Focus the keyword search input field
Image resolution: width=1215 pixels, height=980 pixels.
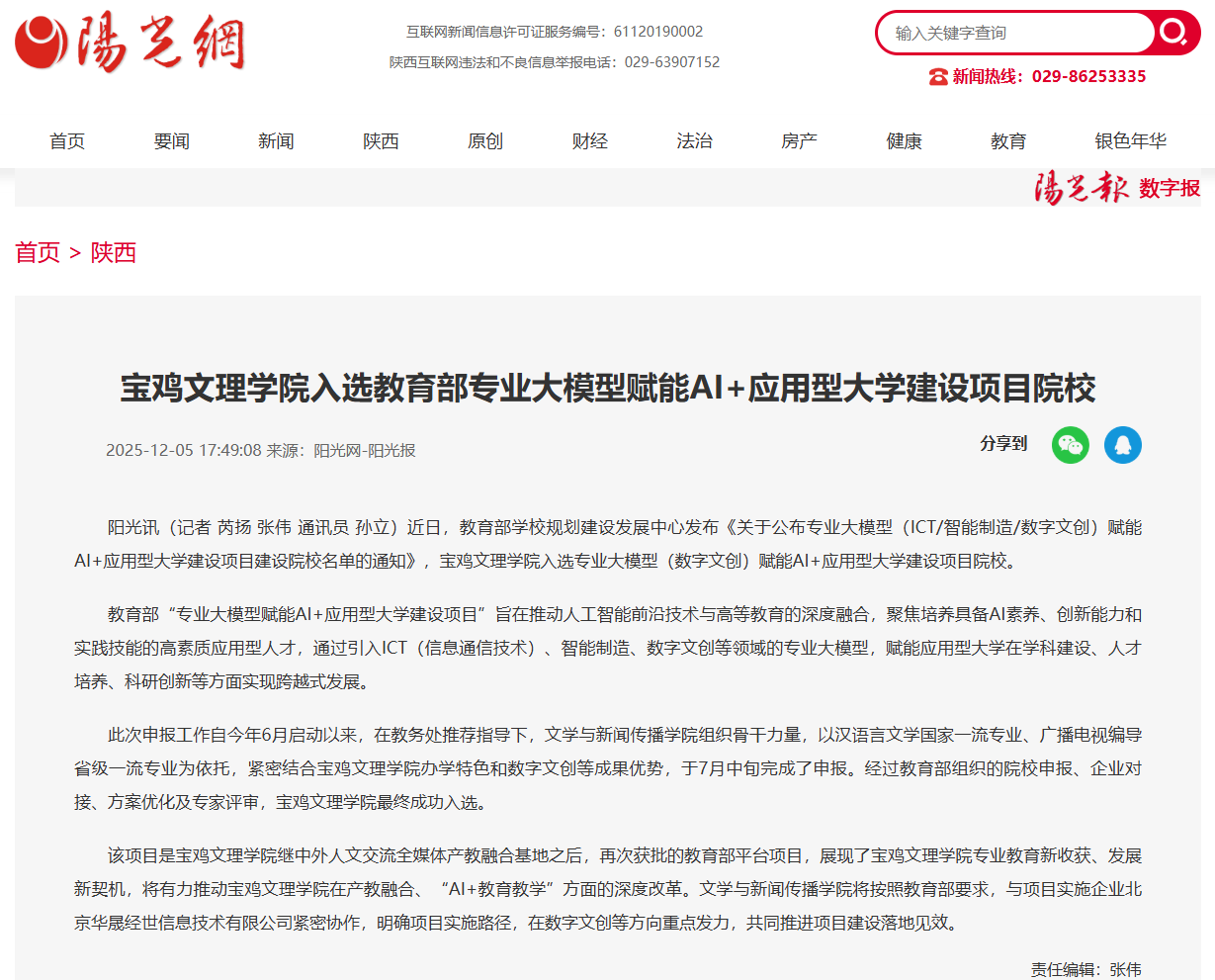pyautogui.click(x=1013, y=34)
